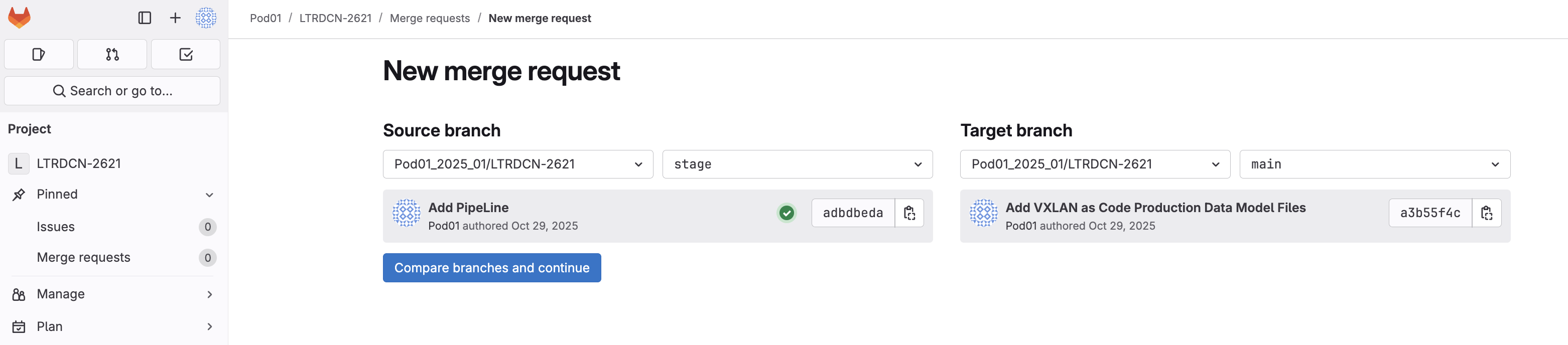Open the stage source branch dropdown
Image resolution: width=1568 pixels, height=345 pixels.
click(x=797, y=164)
